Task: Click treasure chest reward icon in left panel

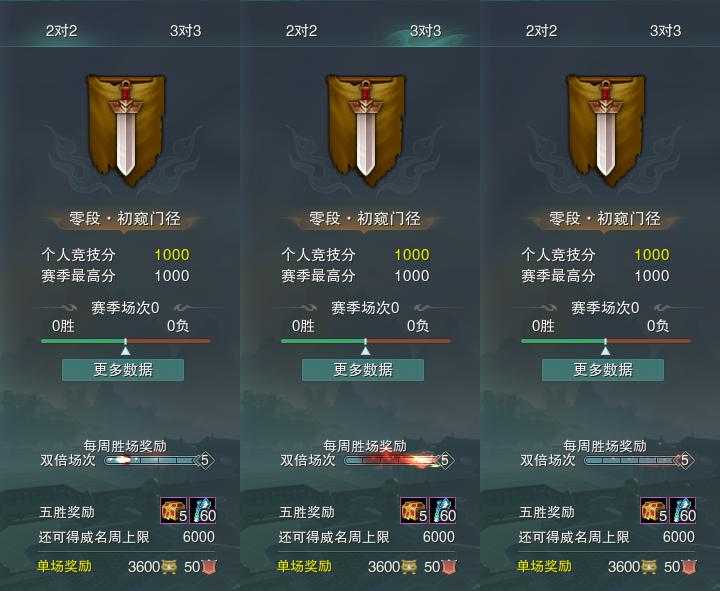Action: coord(174,510)
